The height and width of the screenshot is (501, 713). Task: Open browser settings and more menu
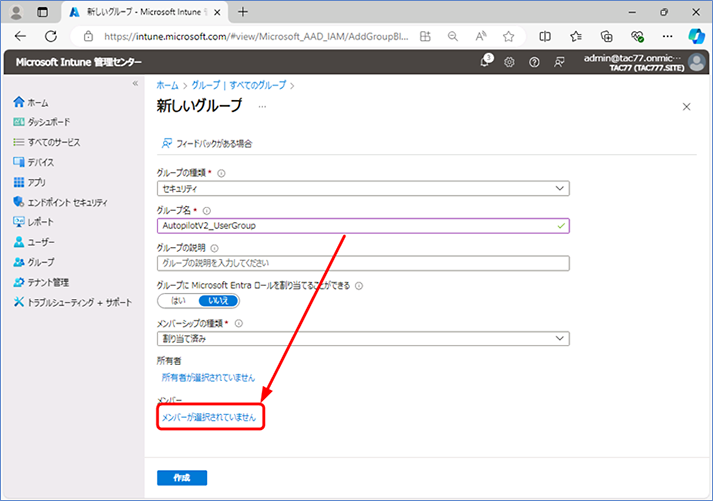pos(668,36)
